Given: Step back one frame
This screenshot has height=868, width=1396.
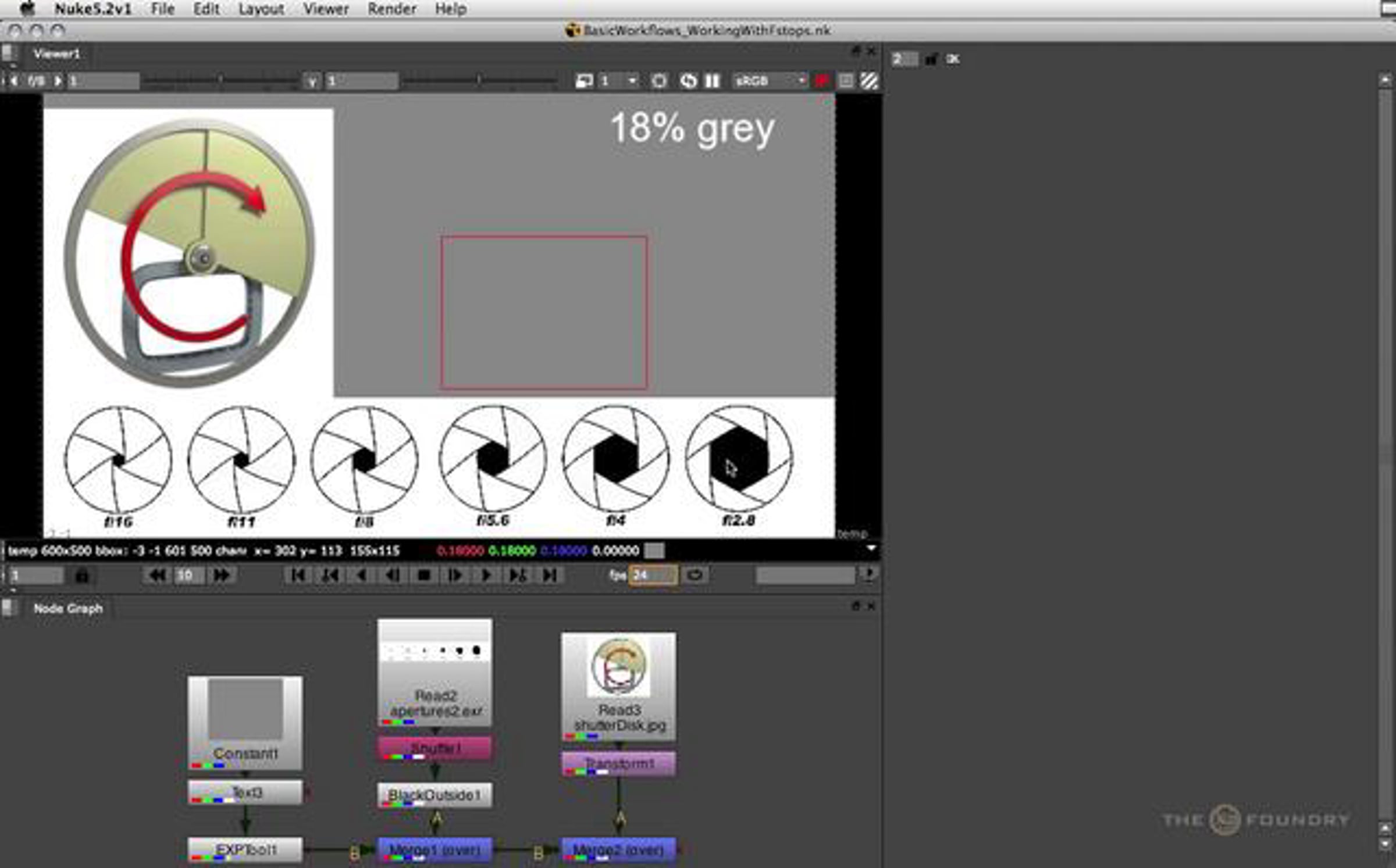Looking at the screenshot, I should (393, 575).
